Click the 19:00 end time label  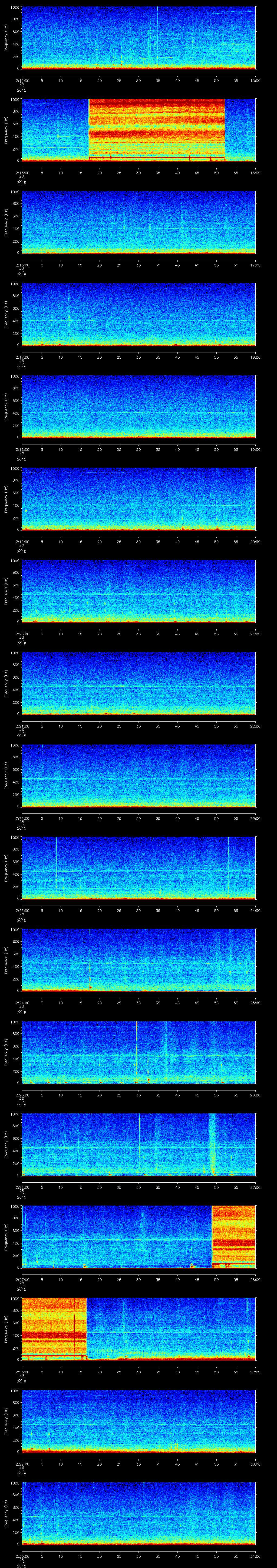point(255,449)
